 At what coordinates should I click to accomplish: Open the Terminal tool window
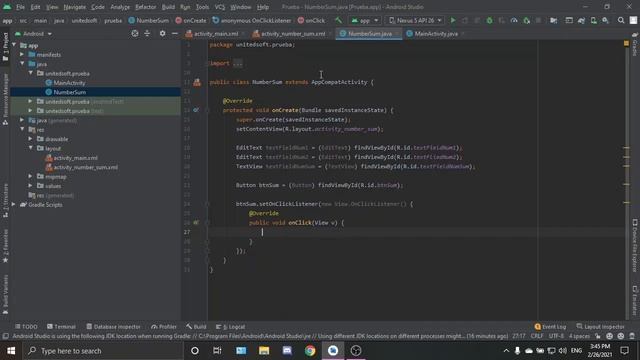tap(61, 327)
